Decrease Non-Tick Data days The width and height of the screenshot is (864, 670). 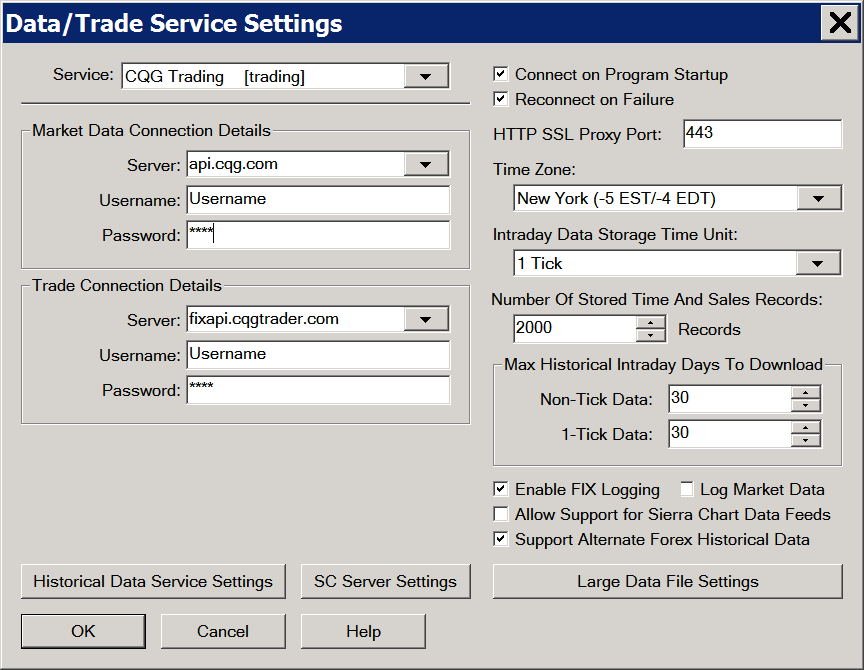click(x=806, y=405)
